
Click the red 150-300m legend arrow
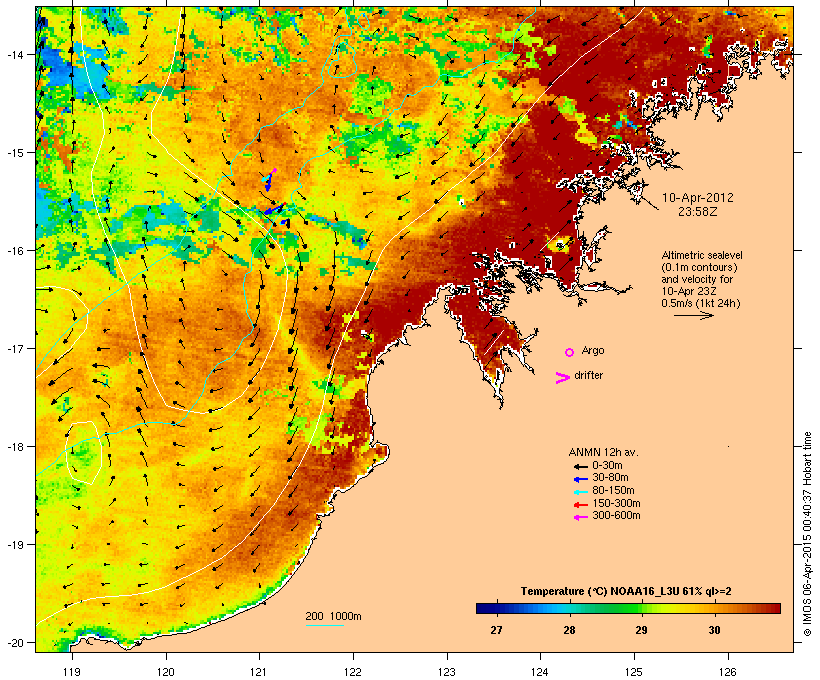pyautogui.click(x=581, y=505)
